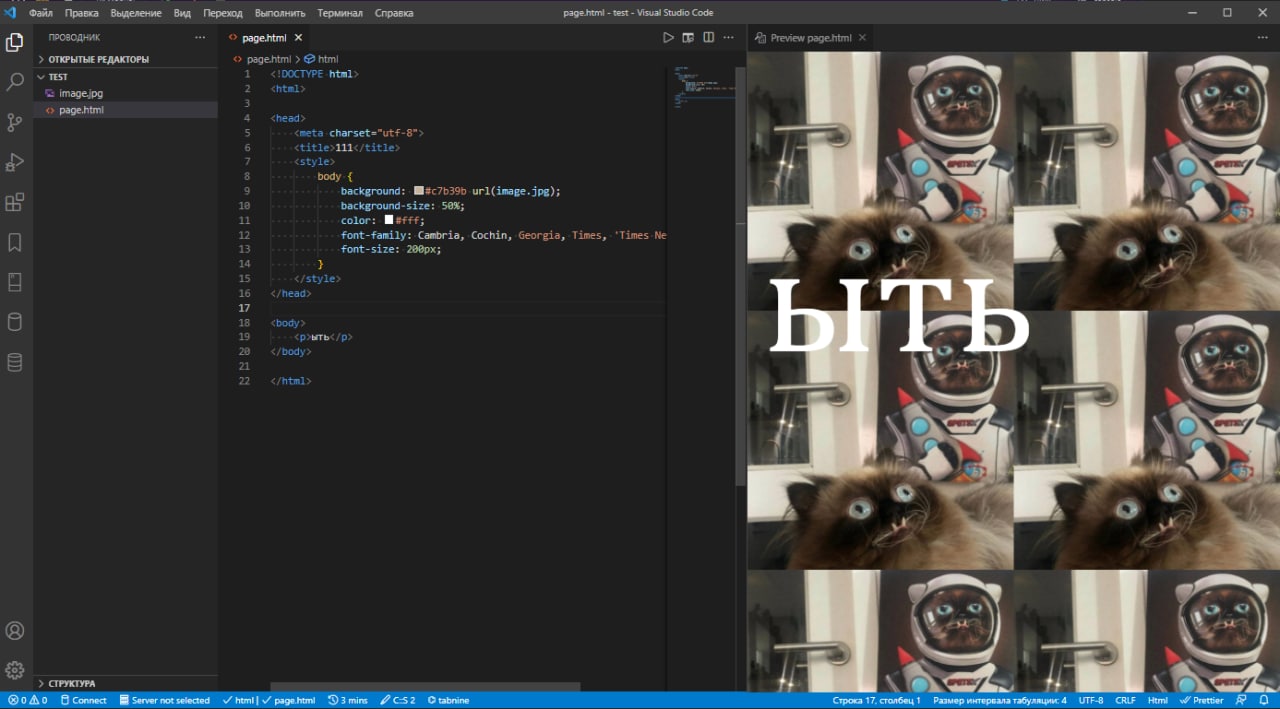Open the feedback icon in status bar

(x=1241, y=700)
